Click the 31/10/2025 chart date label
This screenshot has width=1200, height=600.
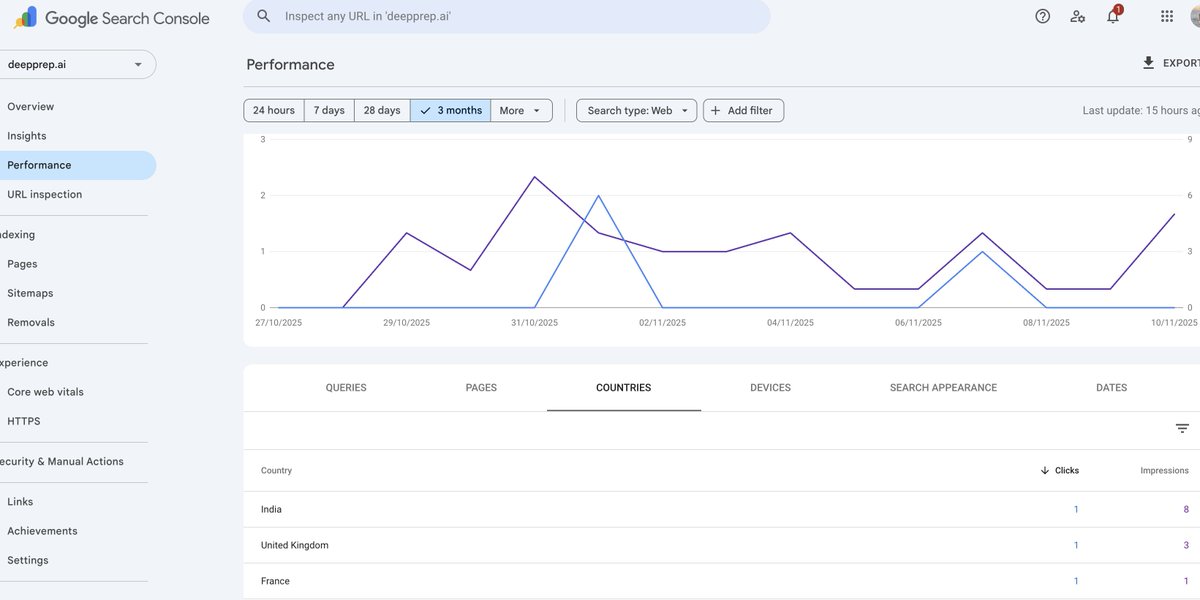click(x=534, y=323)
